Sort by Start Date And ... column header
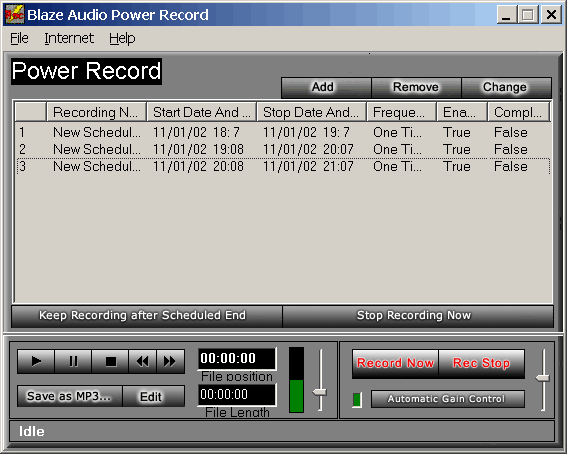Viewport: 567px width, 454px height. pos(201,112)
